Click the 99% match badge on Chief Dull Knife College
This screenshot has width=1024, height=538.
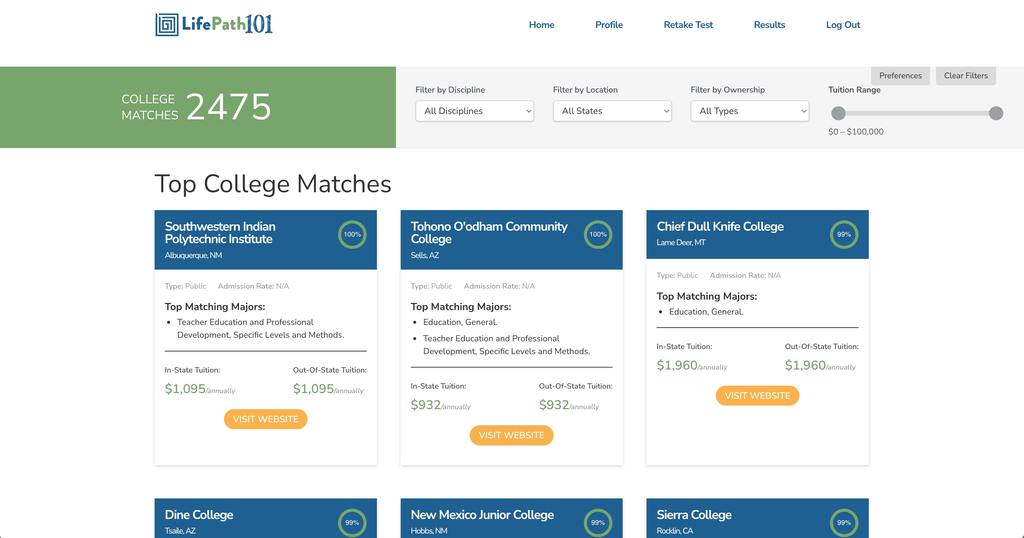pyautogui.click(x=844, y=234)
